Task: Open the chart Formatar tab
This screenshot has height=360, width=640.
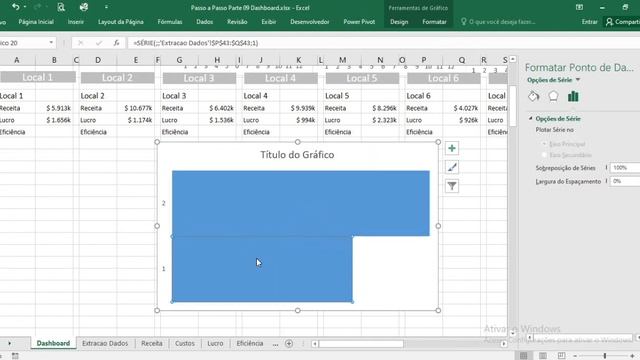Action: pos(434,22)
